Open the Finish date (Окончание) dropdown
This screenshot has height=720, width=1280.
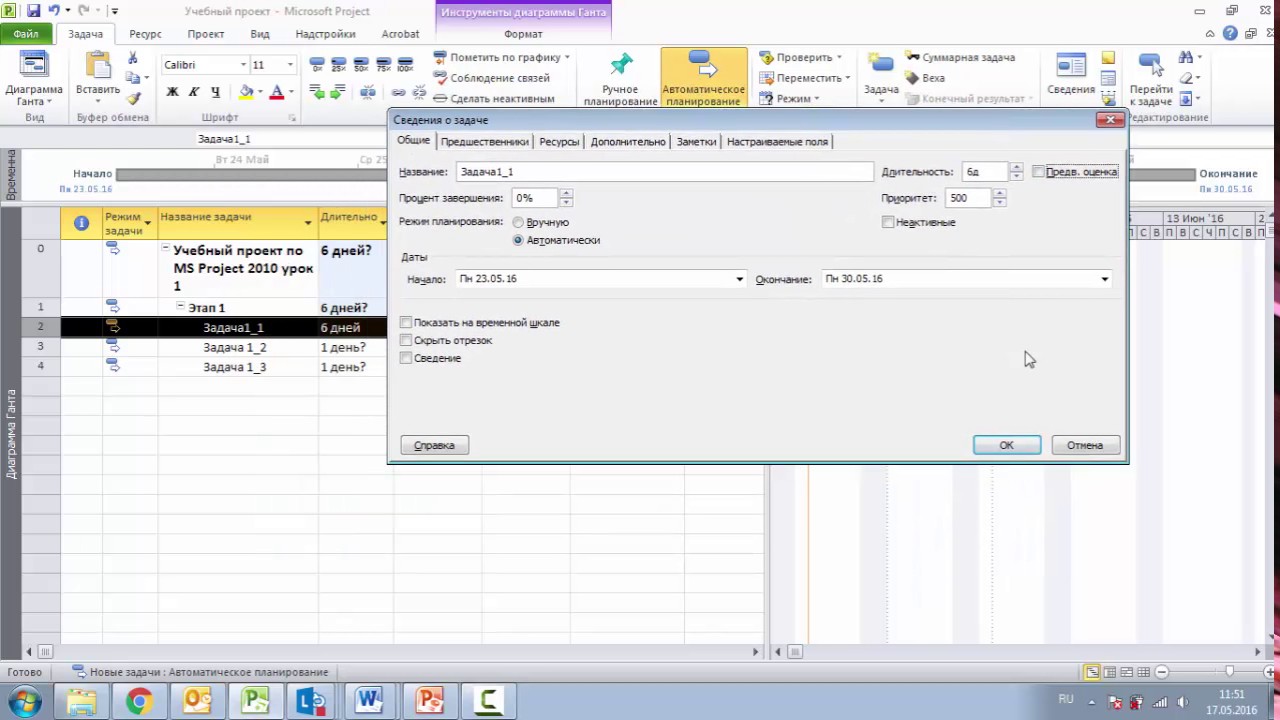coord(1105,279)
